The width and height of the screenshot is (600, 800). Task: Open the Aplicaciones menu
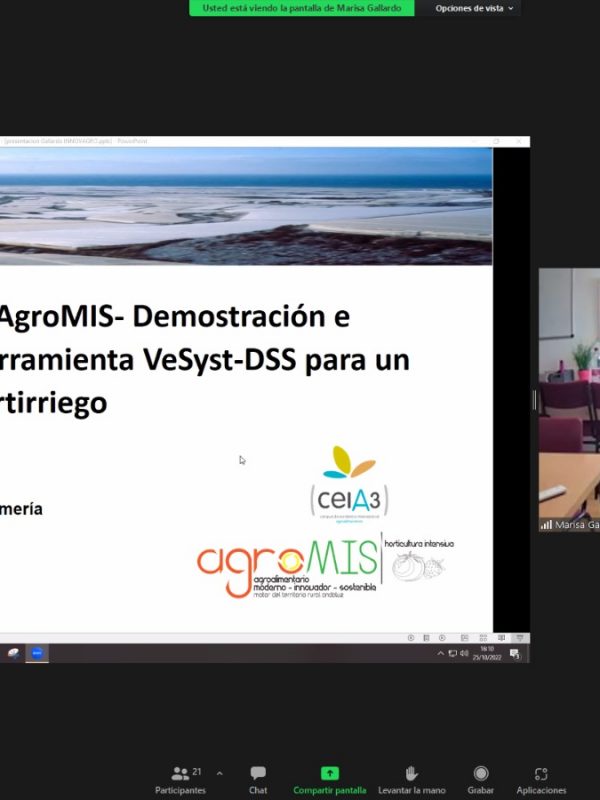[x=541, y=779]
